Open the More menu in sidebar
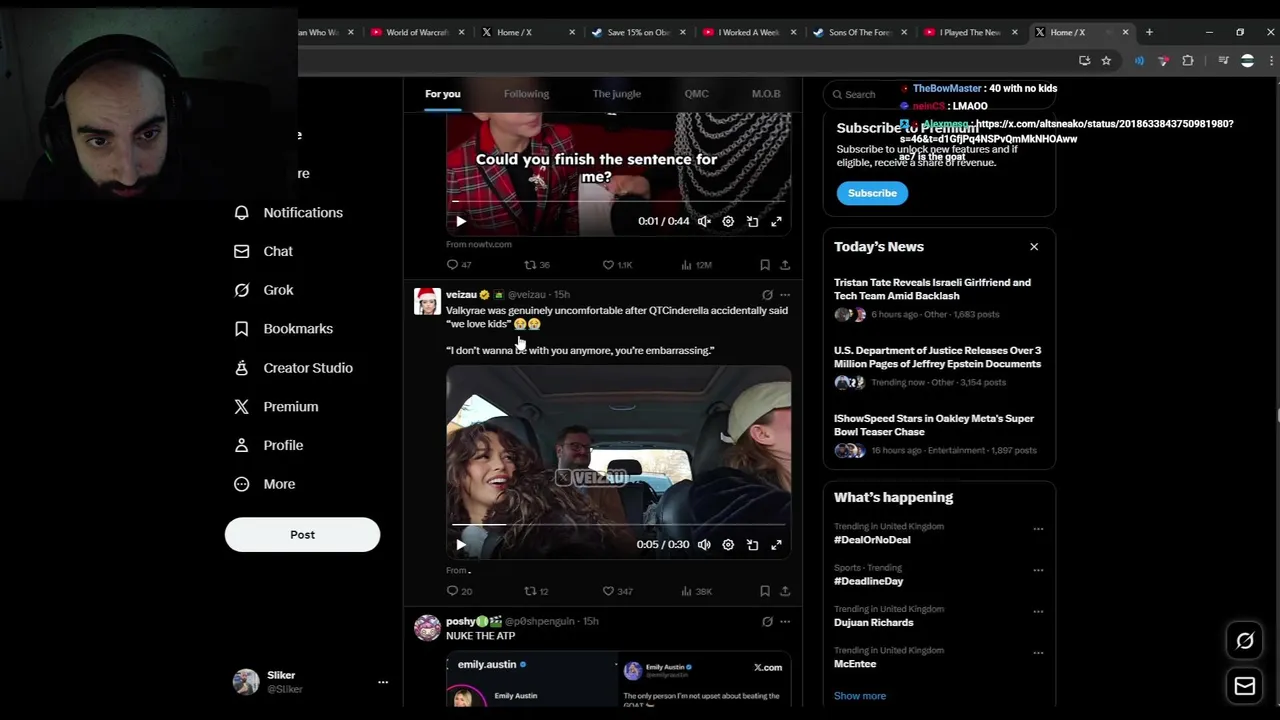 point(264,484)
